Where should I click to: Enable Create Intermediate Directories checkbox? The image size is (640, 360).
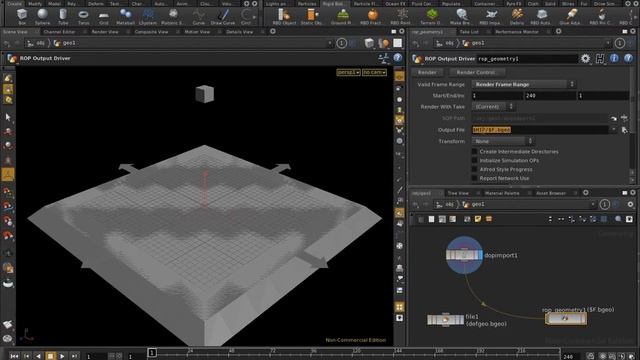(474, 151)
